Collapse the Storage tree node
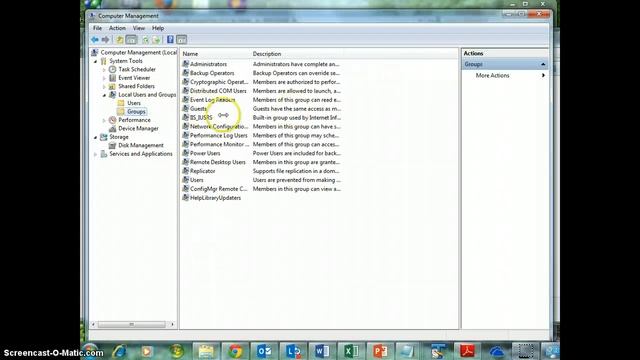The image size is (640, 360). pyautogui.click(x=96, y=138)
